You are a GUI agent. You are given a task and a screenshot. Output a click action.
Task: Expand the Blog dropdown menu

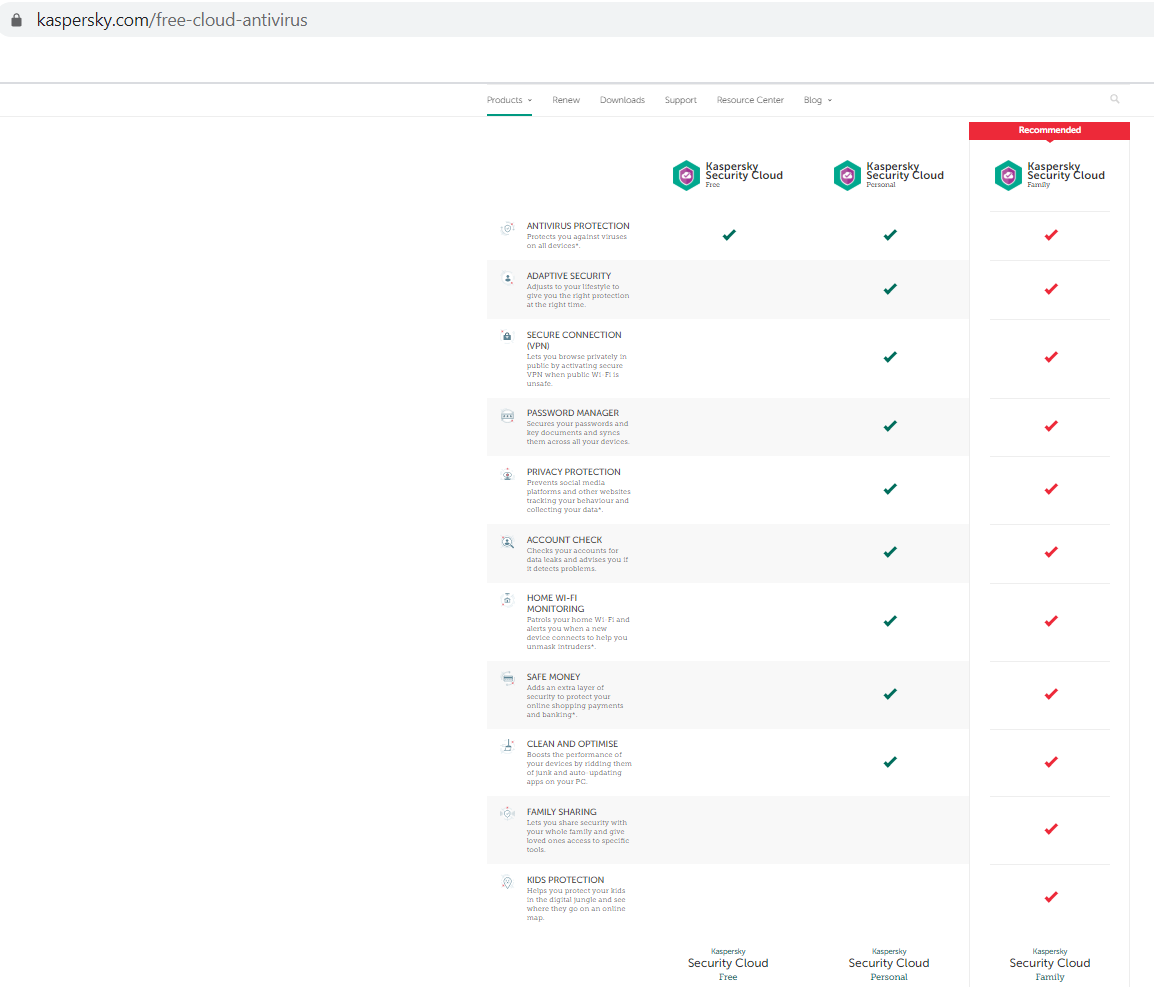(x=818, y=100)
